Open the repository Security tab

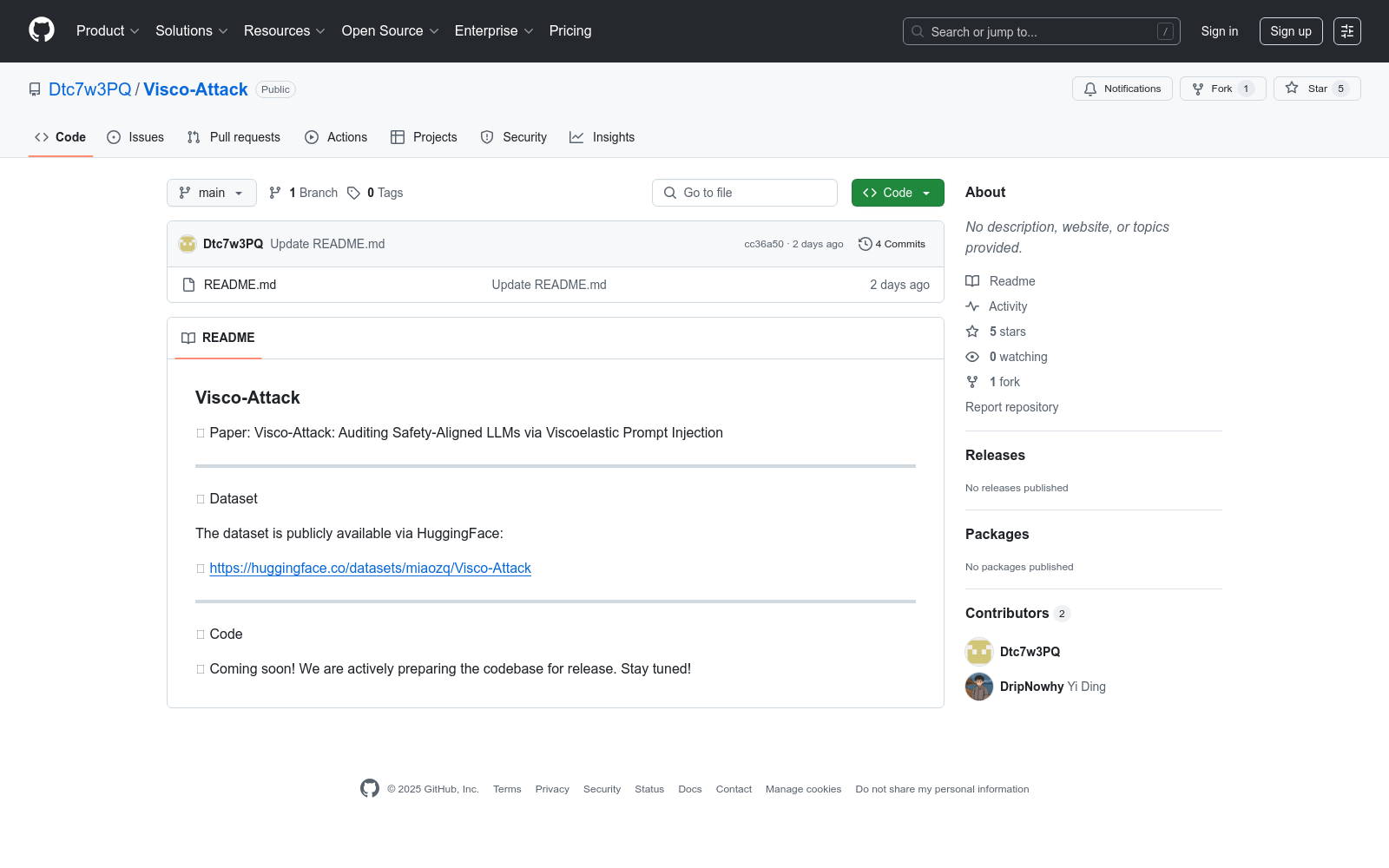point(514,137)
